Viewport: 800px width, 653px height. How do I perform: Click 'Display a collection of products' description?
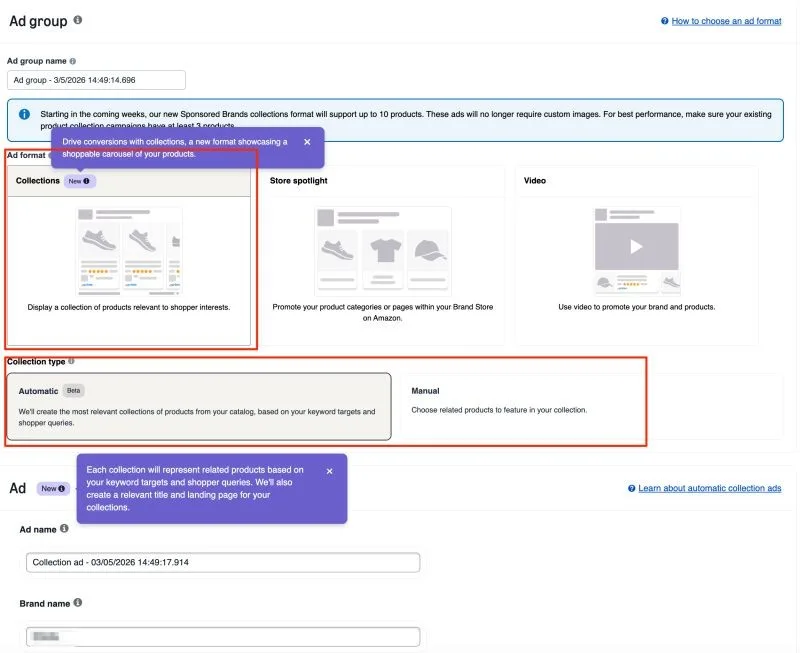click(x=129, y=308)
